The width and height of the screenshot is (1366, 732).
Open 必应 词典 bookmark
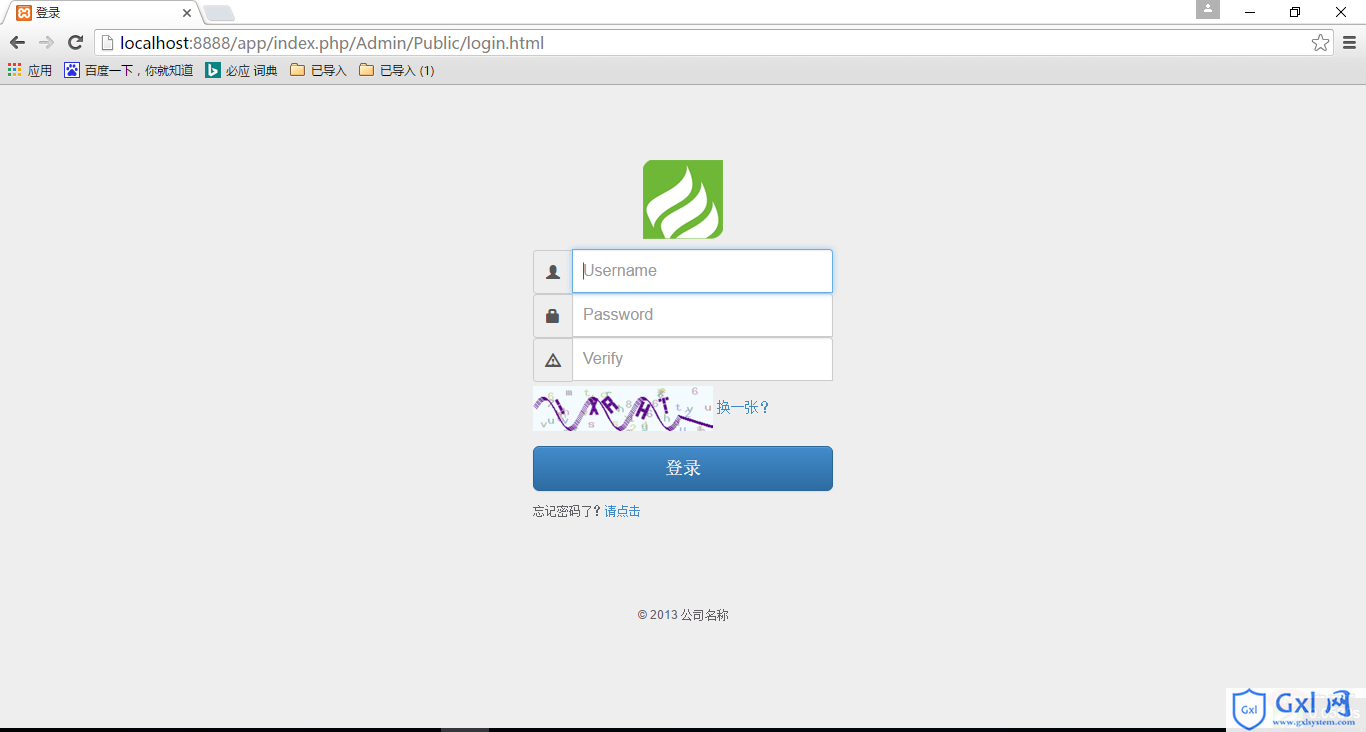(x=241, y=70)
